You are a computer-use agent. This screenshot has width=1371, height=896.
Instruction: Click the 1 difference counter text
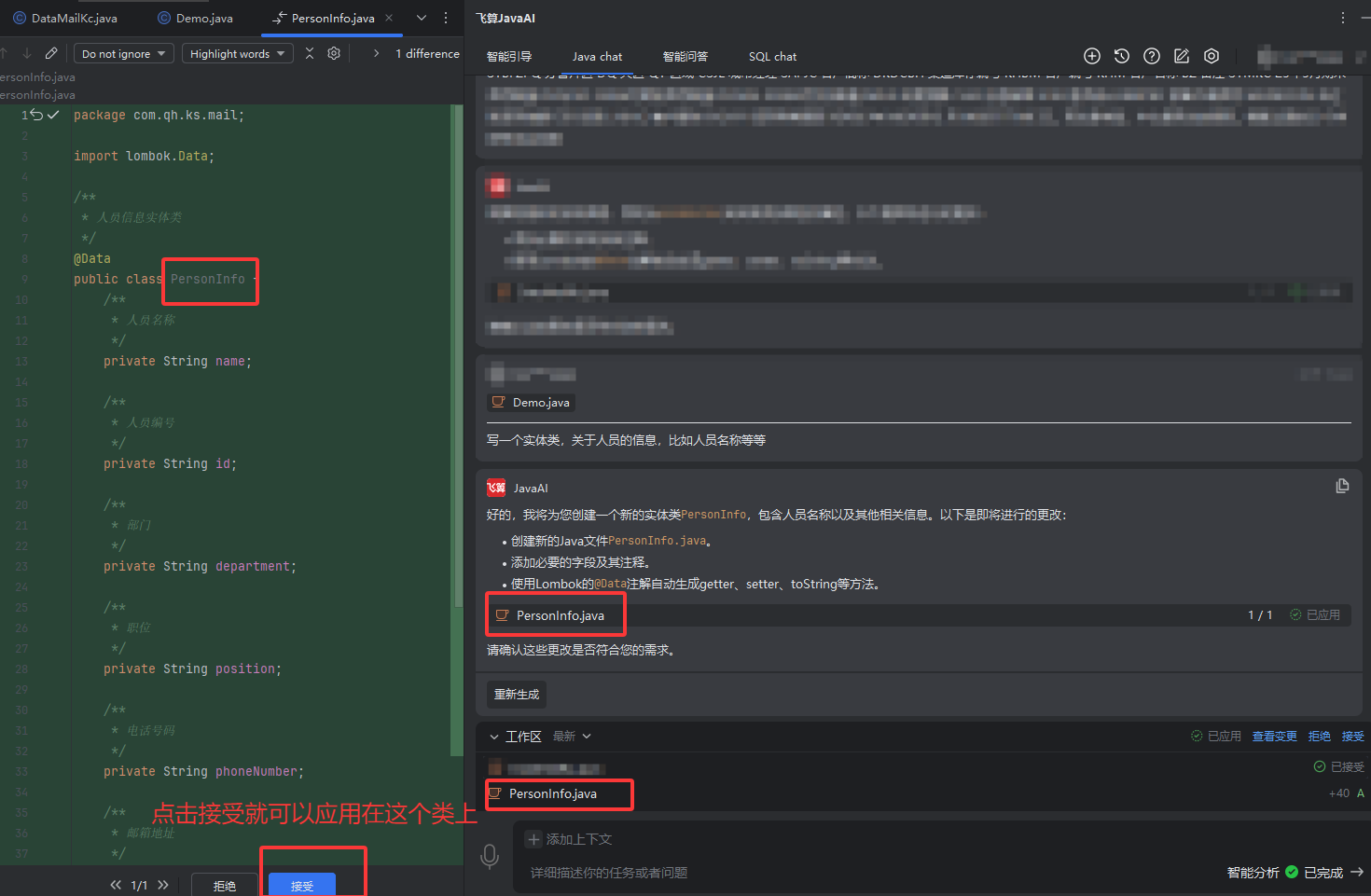(x=427, y=53)
